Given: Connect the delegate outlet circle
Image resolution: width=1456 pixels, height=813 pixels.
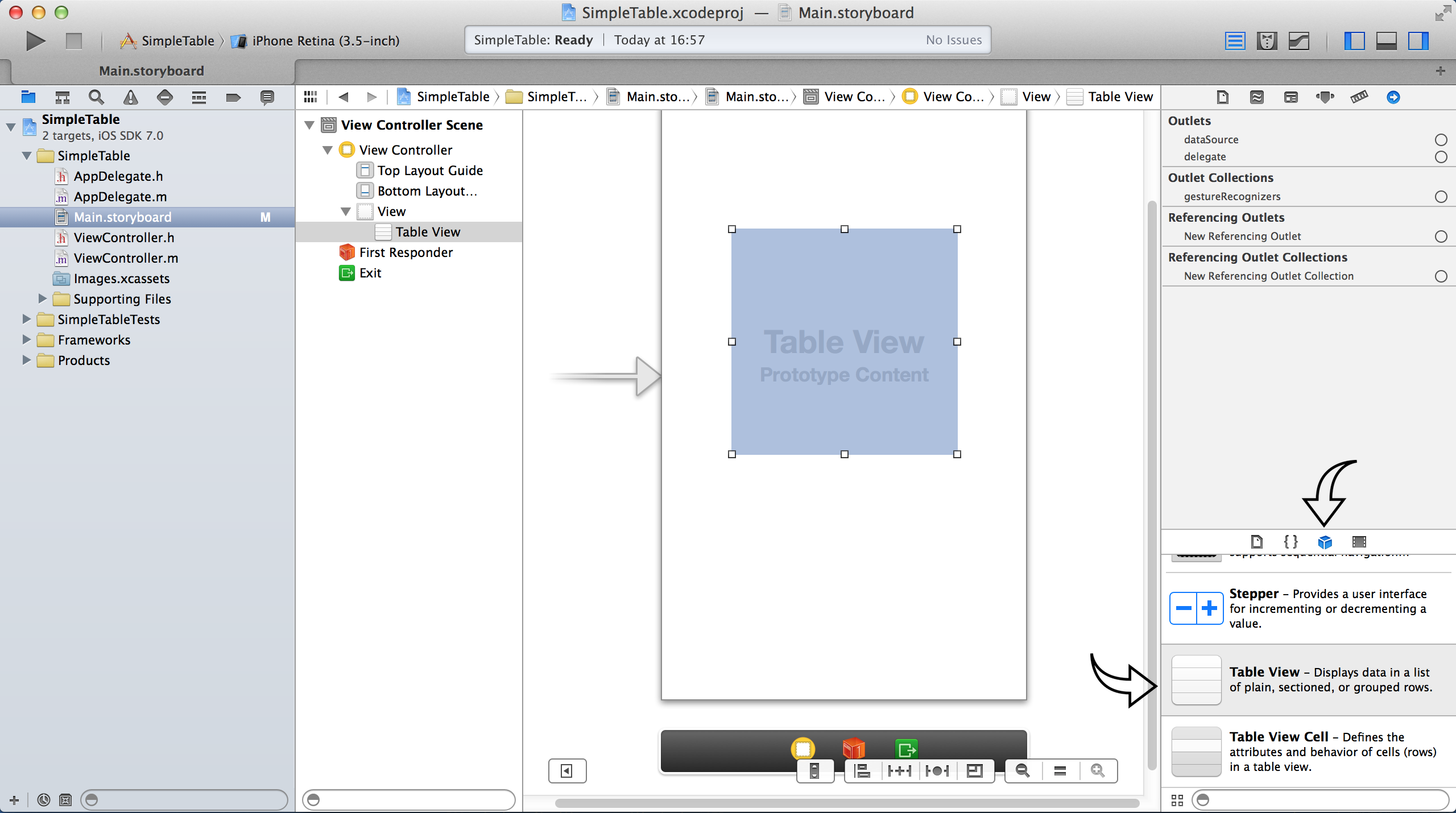Looking at the screenshot, I should point(1441,157).
